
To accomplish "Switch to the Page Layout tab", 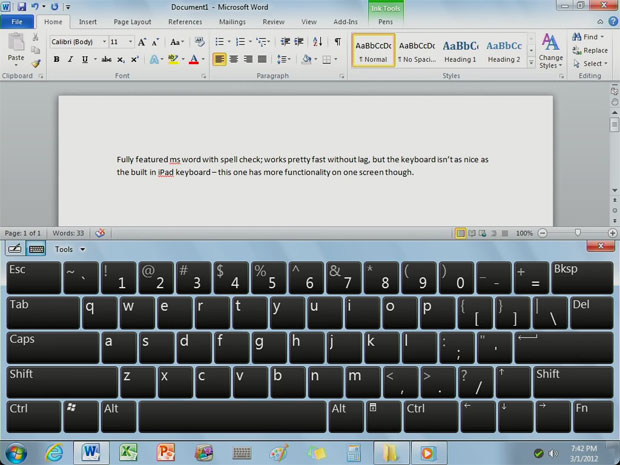I will tap(132, 22).
